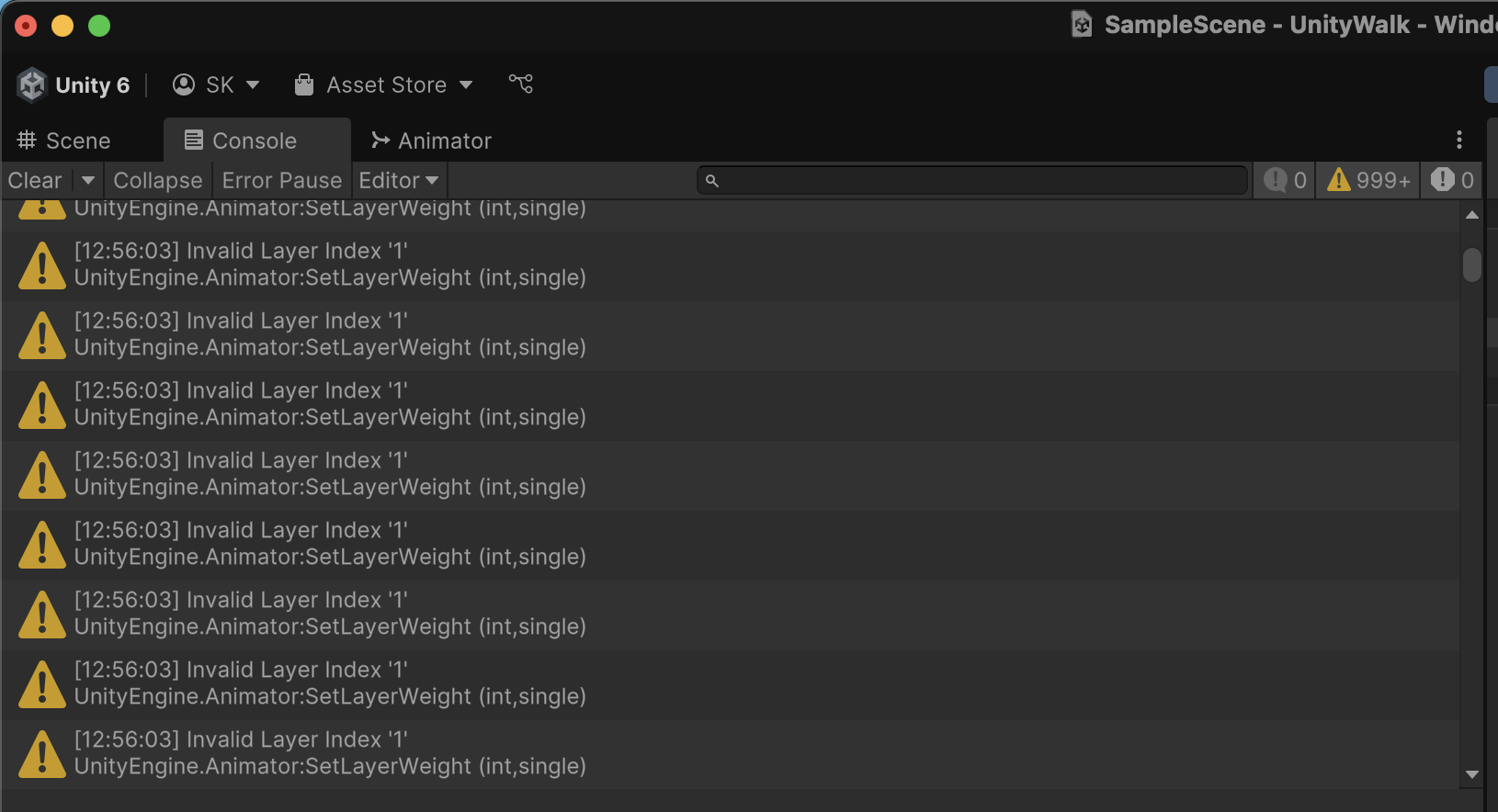Open the Animator tab
This screenshot has width=1498, height=812.
click(x=432, y=141)
